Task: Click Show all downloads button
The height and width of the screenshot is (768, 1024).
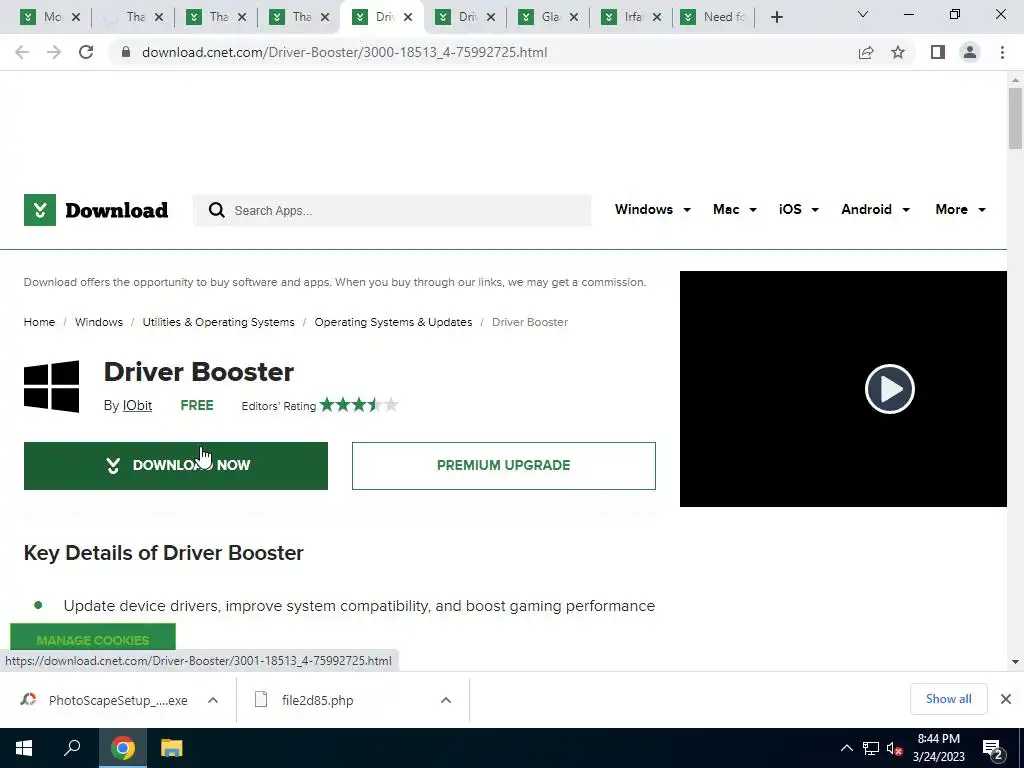Action: point(948,699)
